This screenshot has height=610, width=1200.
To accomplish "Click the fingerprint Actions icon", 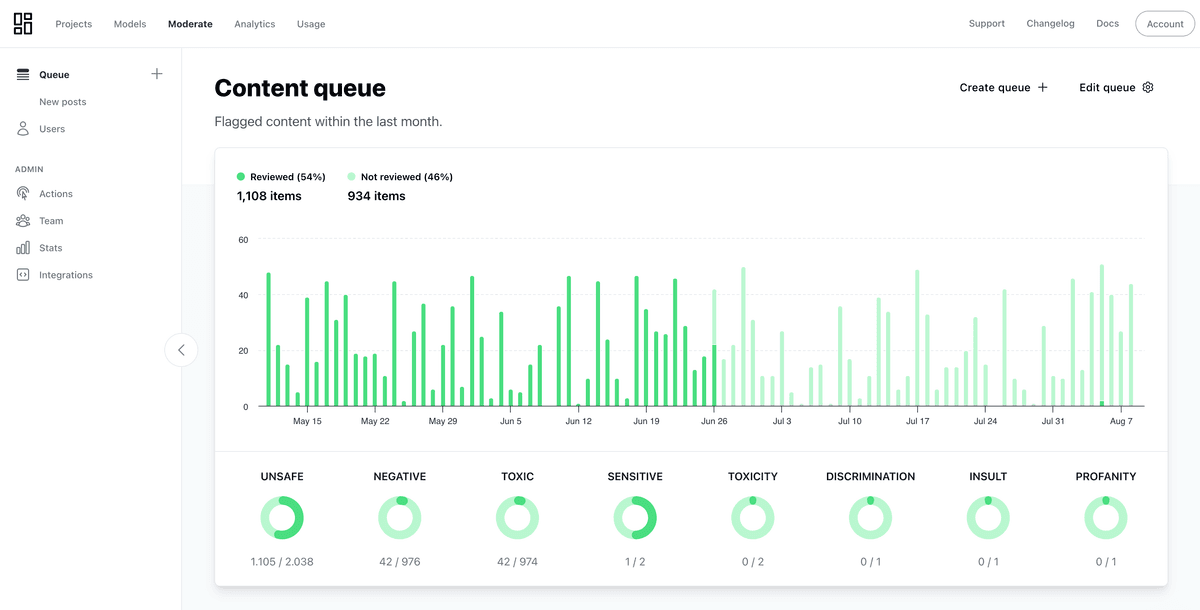I will coord(23,194).
